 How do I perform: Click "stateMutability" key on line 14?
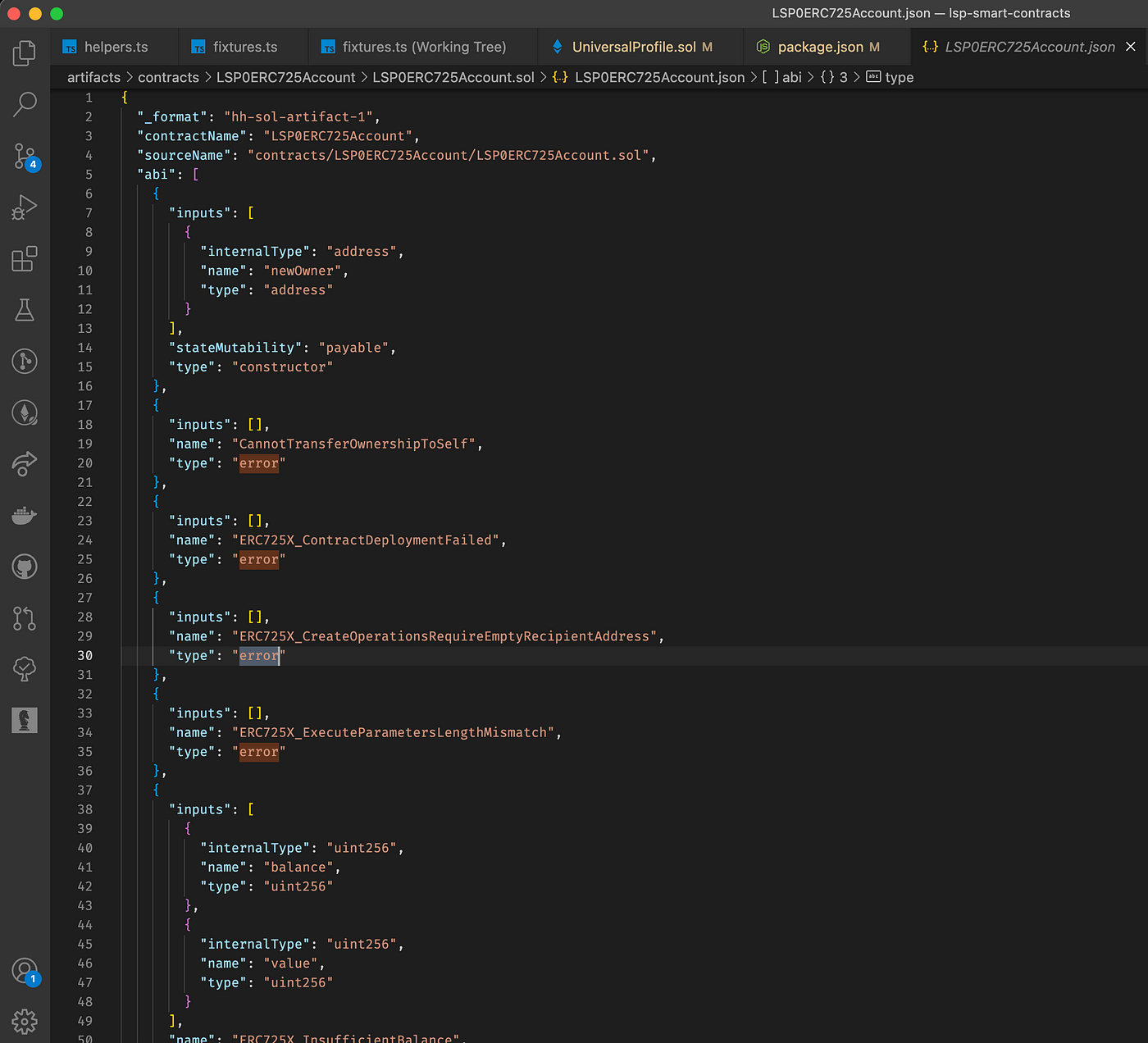point(235,348)
